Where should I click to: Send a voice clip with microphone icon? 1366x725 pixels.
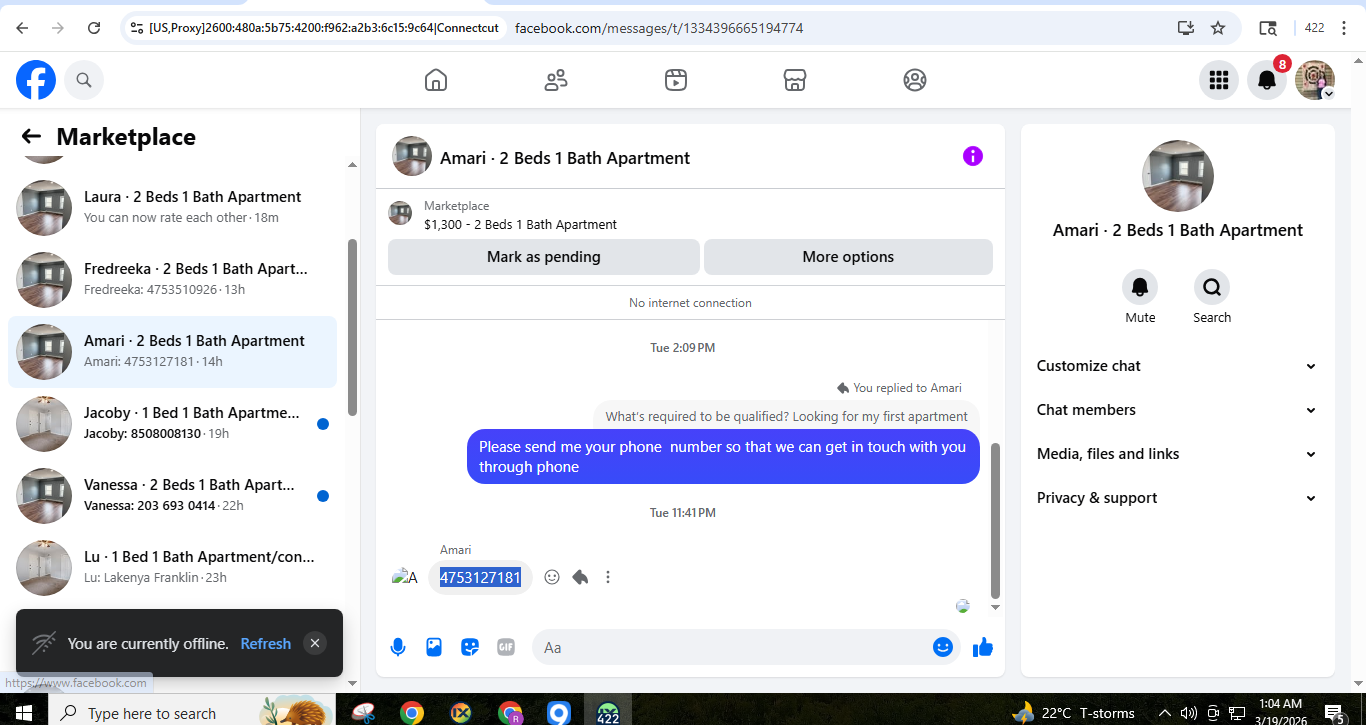(x=398, y=647)
